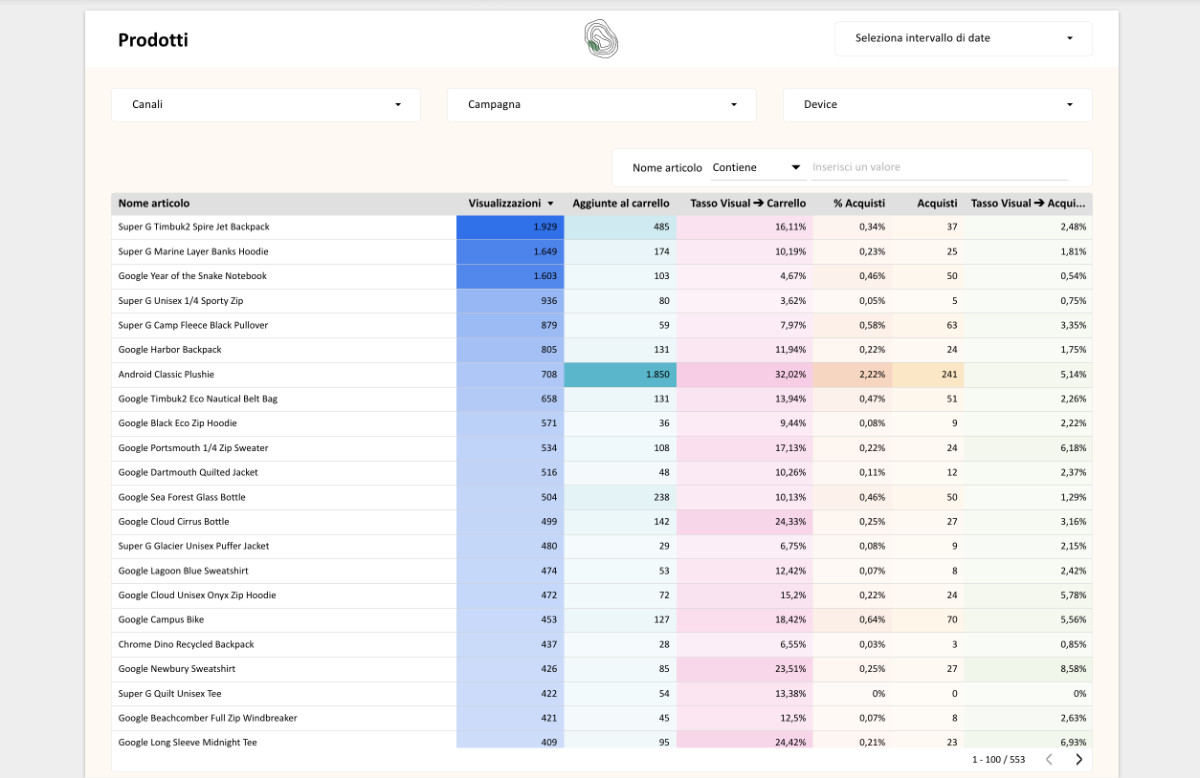Click the Canali dropdown arrow
This screenshot has width=1200, height=778.
[x=398, y=104]
